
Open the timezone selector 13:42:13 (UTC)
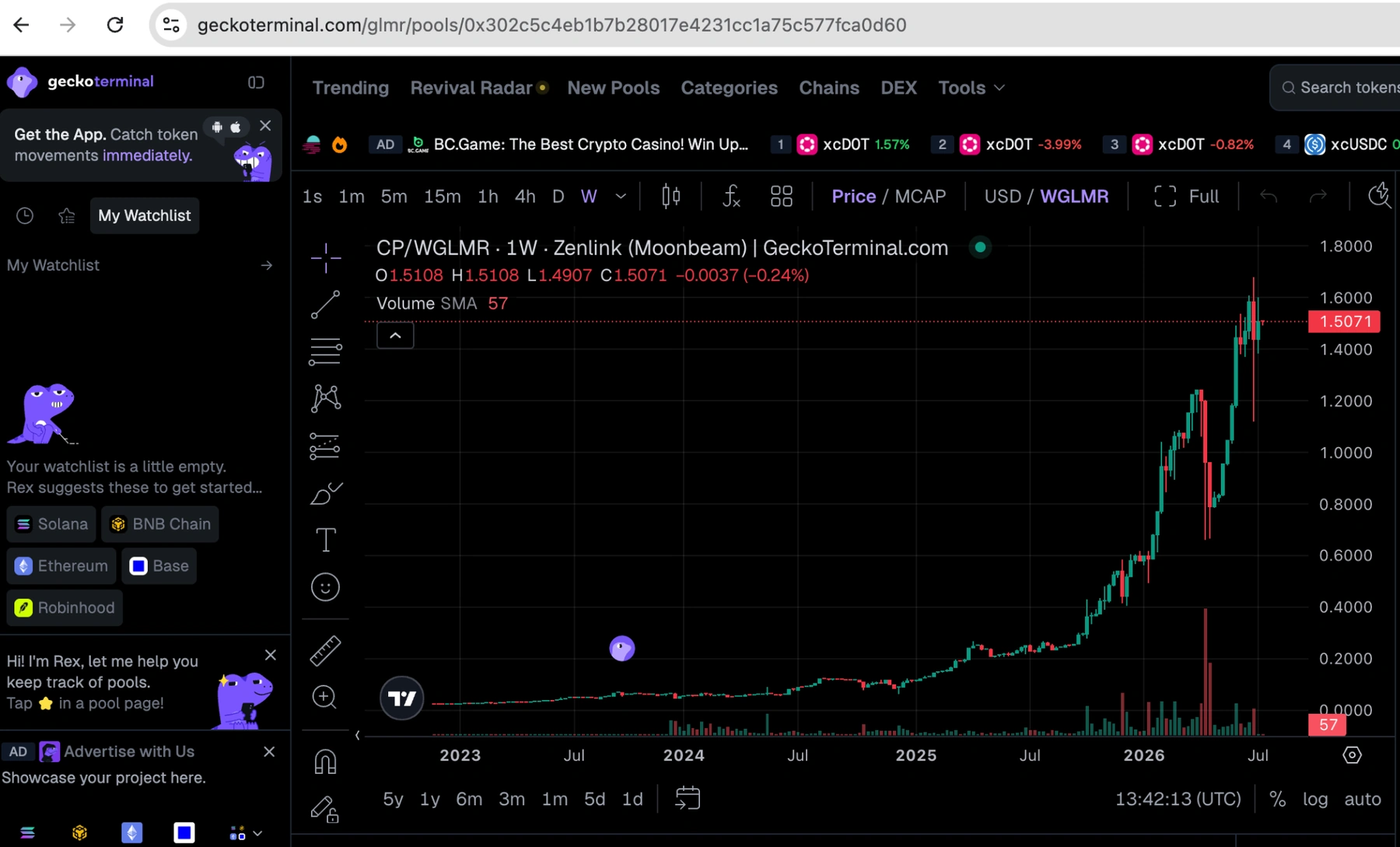click(1178, 800)
